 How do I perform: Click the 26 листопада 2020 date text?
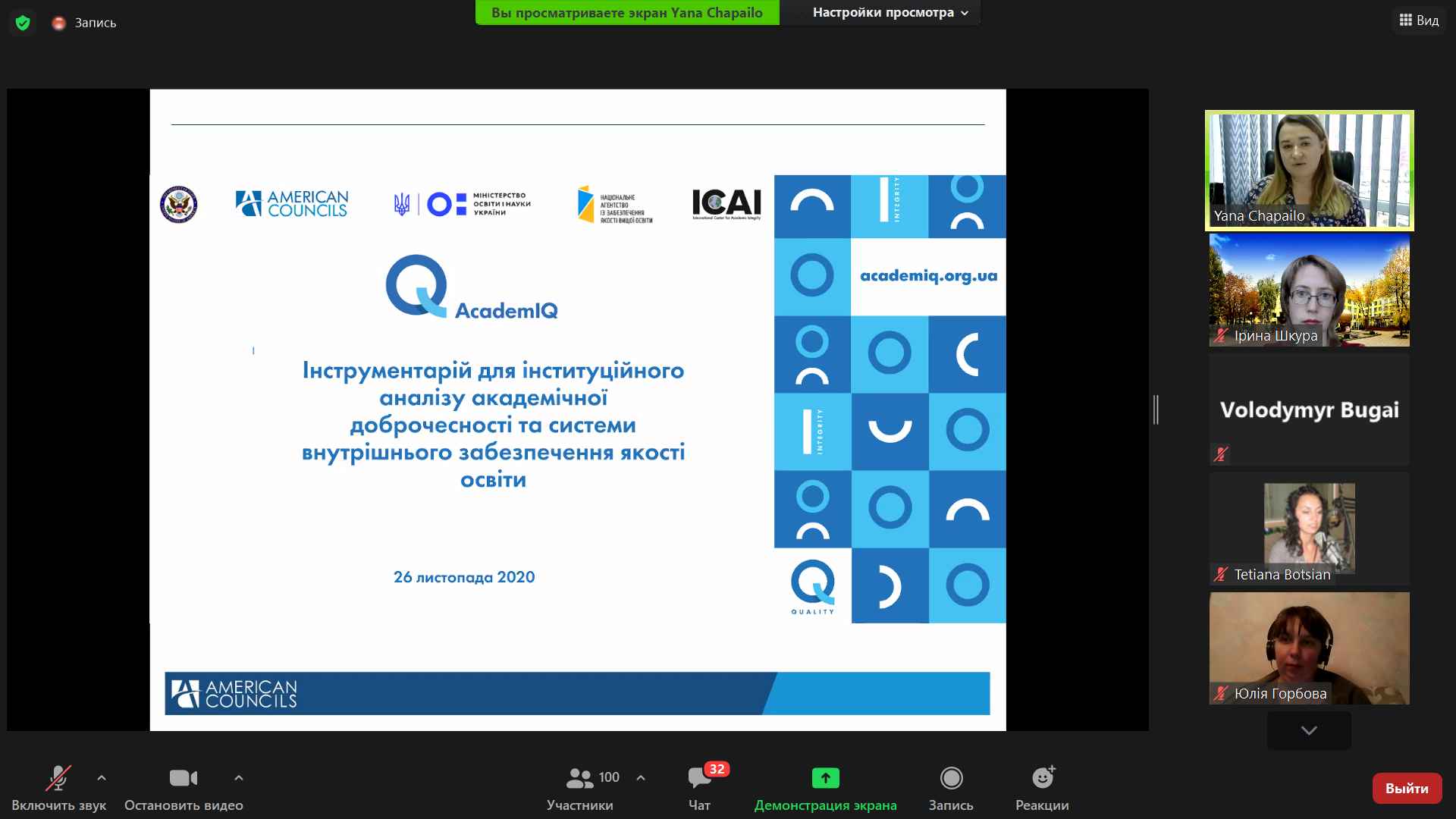[464, 577]
